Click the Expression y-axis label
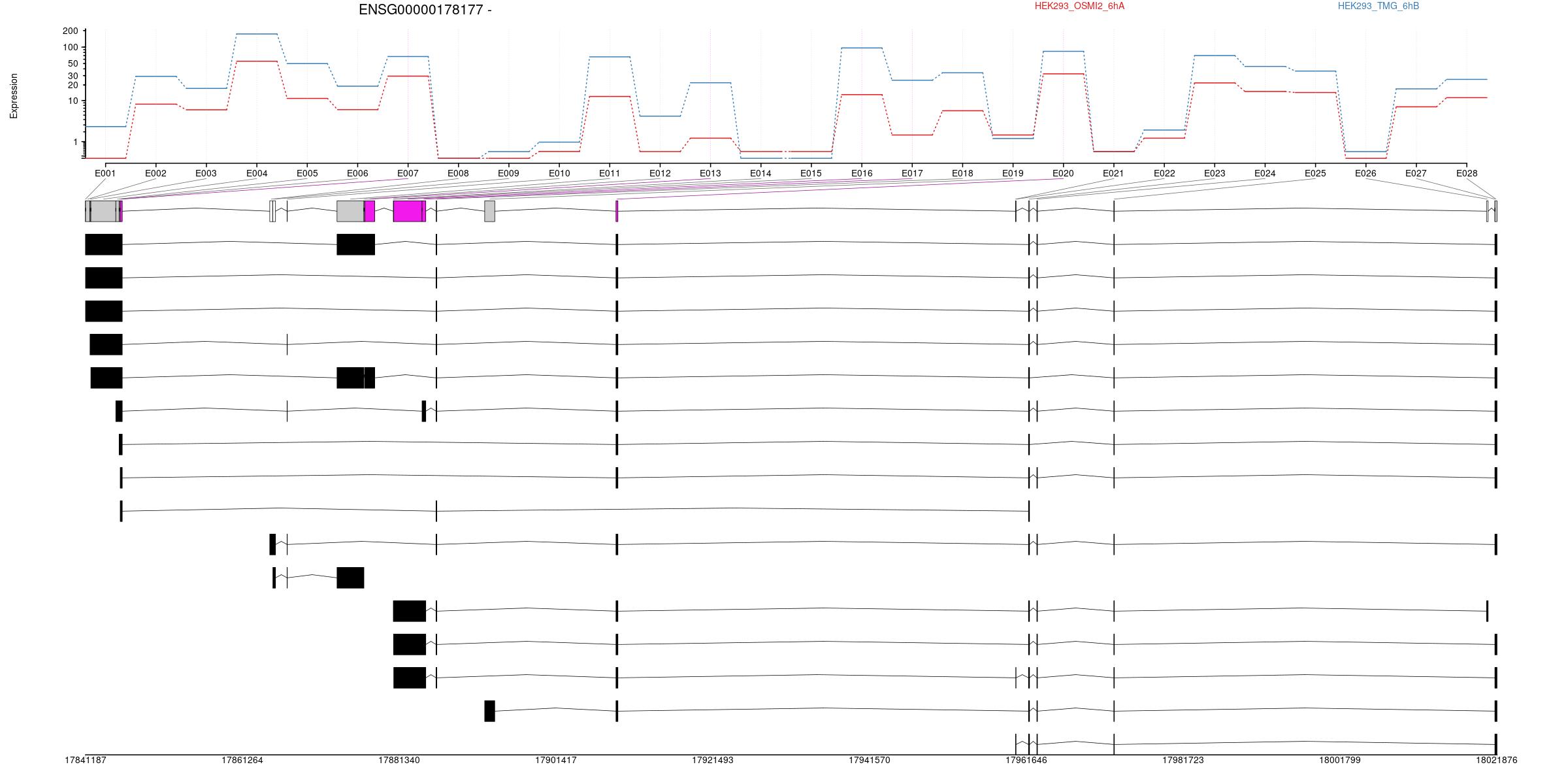The width and height of the screenshot is (1568, 771). point(14,96)
